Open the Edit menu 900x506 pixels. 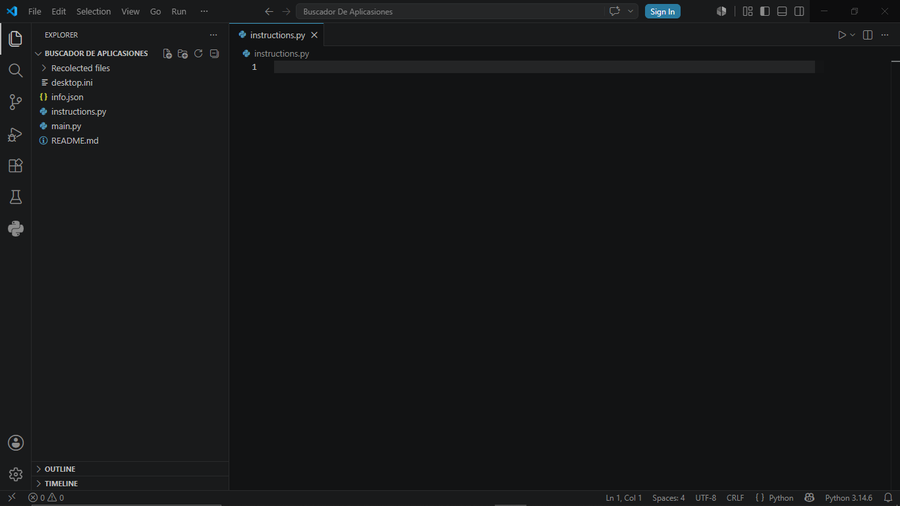(x=59, y=11)
